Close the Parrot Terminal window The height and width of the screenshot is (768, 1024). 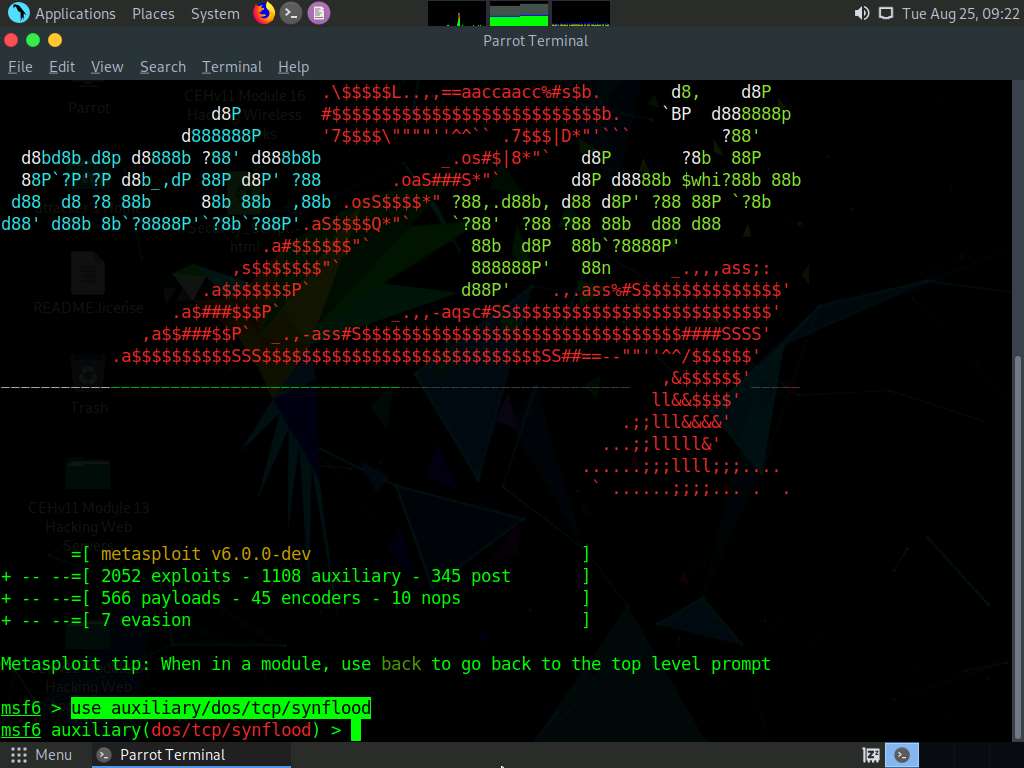[x=10, y=40]
